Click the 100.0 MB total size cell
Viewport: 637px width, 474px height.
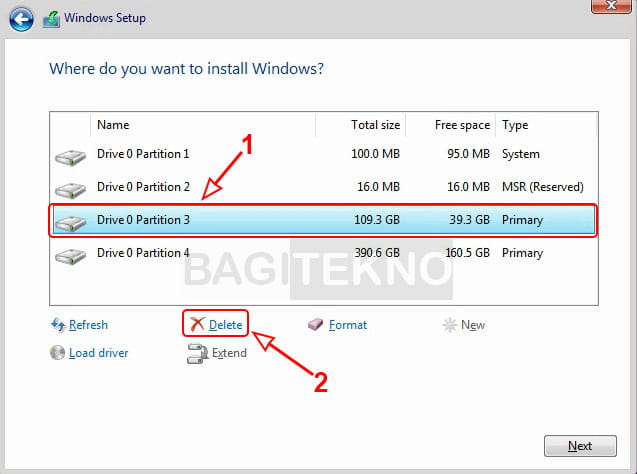click(x=375, y=154)
